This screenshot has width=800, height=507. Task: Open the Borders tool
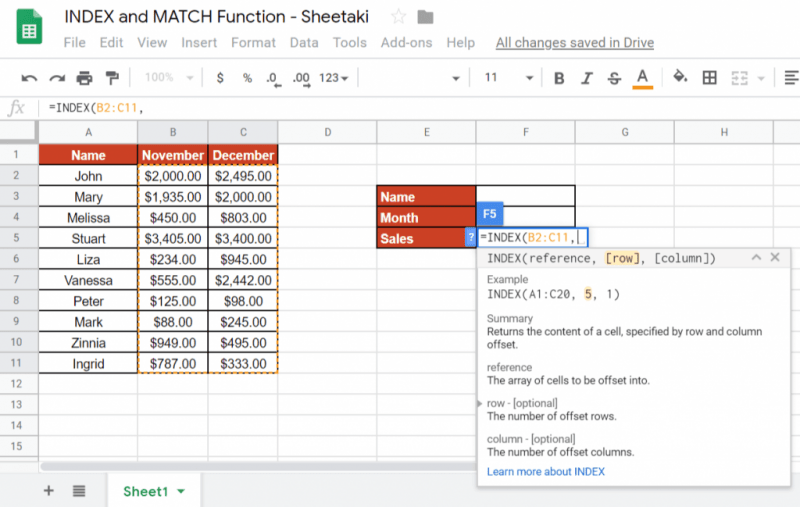coord(709,78)
